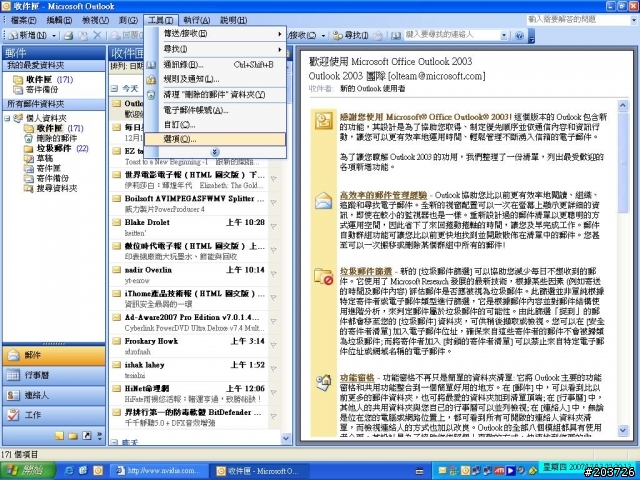
Task: Select the Deleted Items folder
Action: (x=50, y=138)
